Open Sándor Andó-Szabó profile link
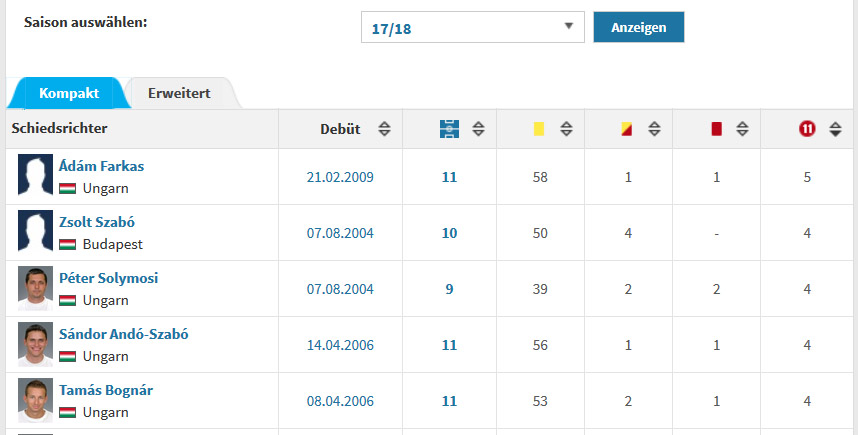Image resolution: width=858 pixels, height=435 pixels. click(124, 334)
